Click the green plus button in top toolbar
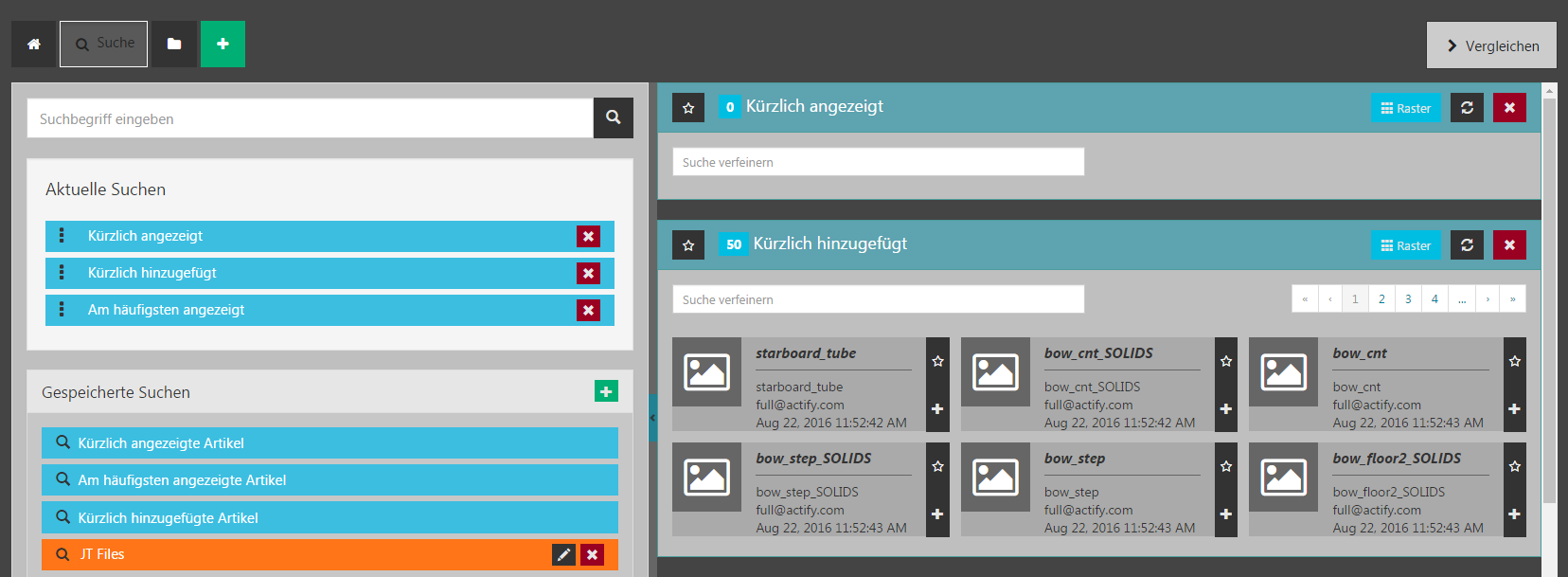 click(x=223, y=45)
